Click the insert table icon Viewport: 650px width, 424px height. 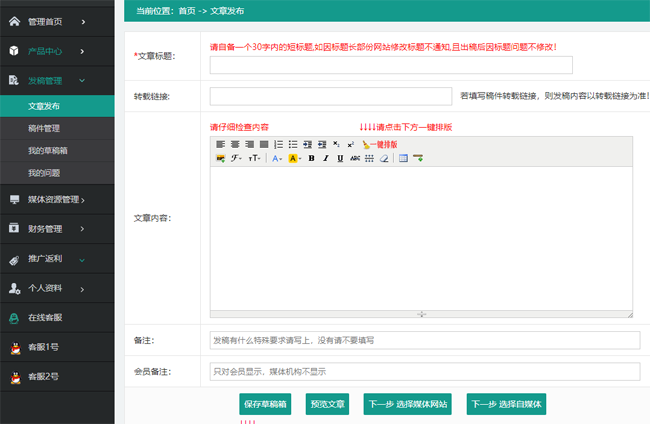[x=403, y=158]
